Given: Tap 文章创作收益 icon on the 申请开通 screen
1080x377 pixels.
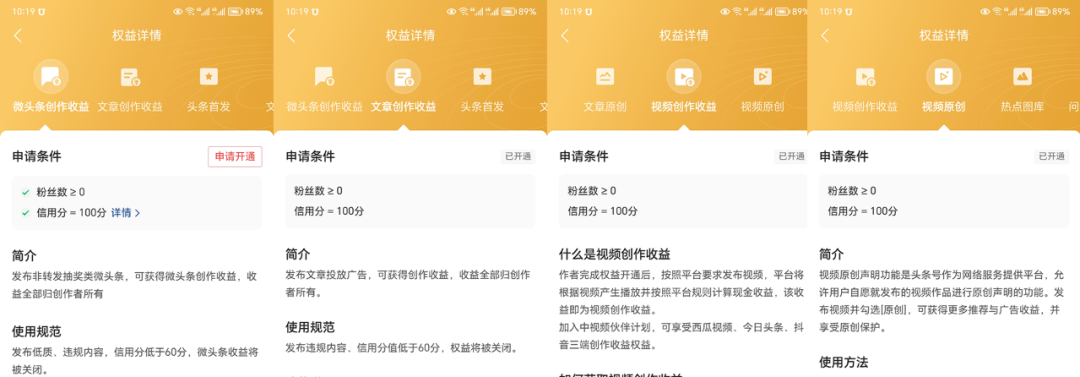Looking at the screenshot, I should [130, 77].
